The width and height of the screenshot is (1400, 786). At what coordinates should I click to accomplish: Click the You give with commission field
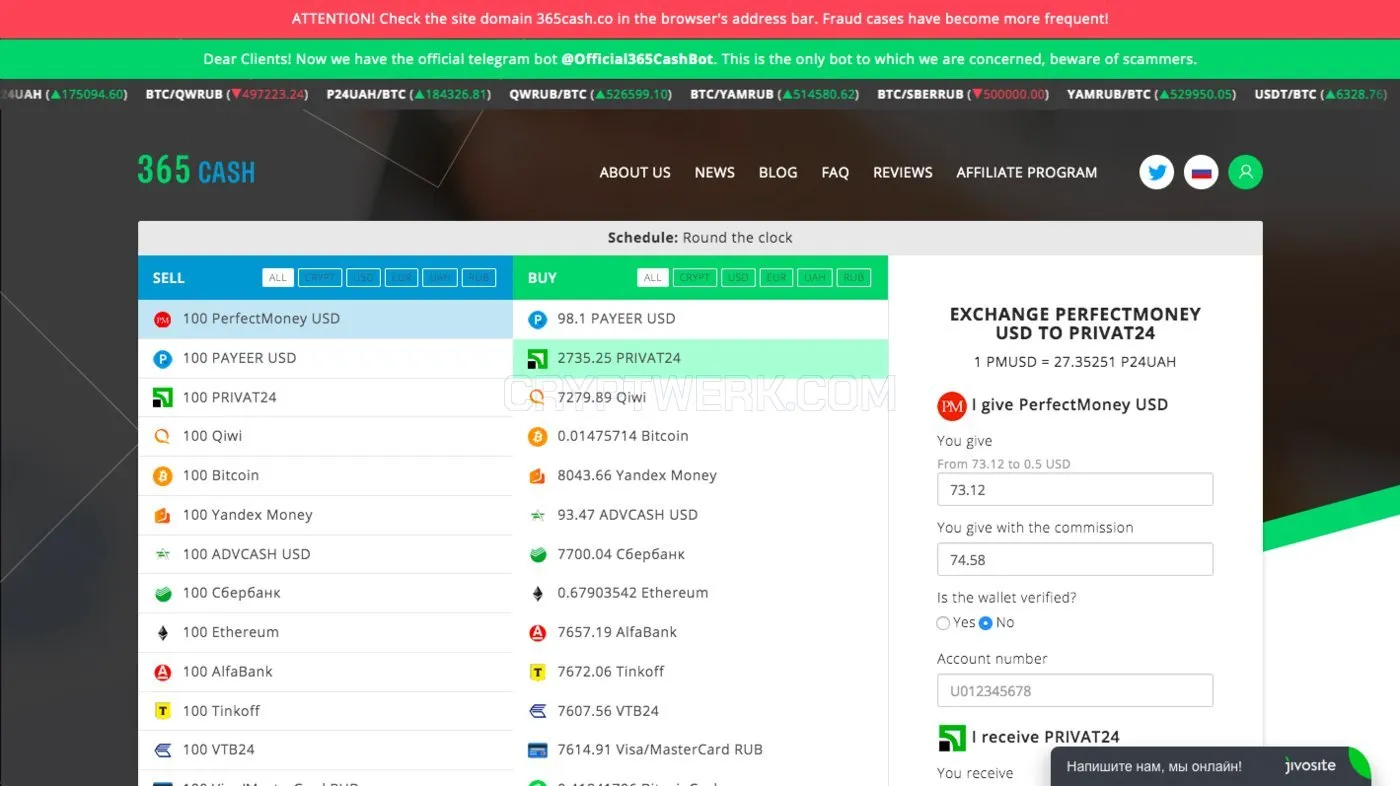point(1075,560)
